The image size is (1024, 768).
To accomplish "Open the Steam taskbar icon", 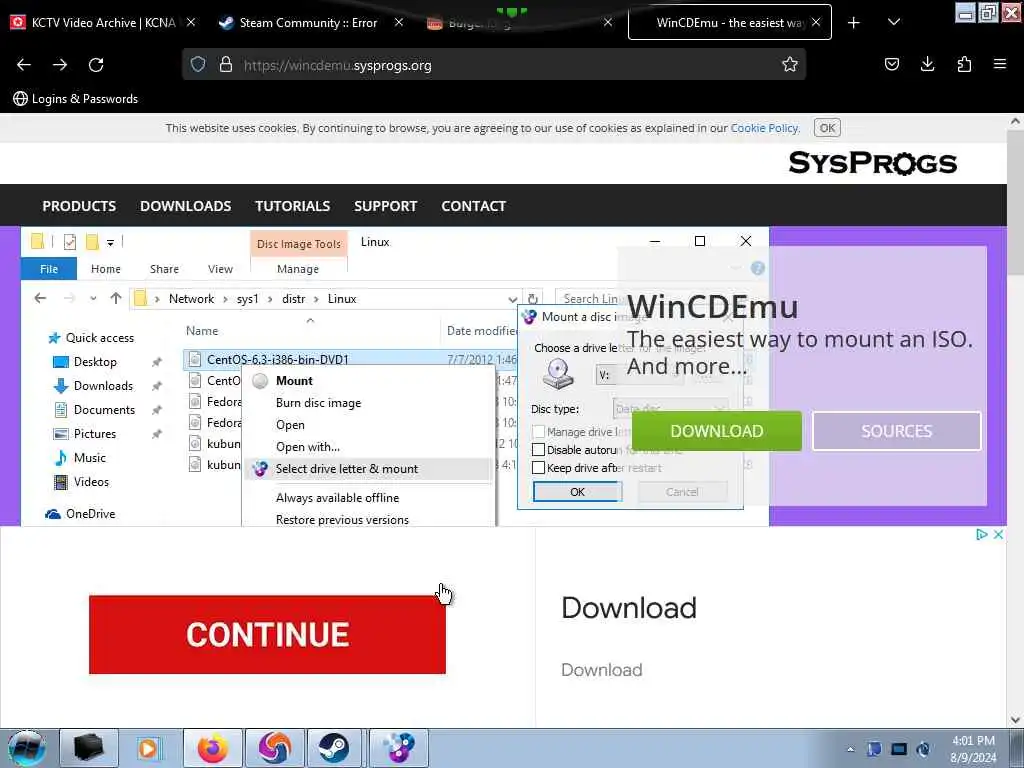I will (x=334, y=748).
